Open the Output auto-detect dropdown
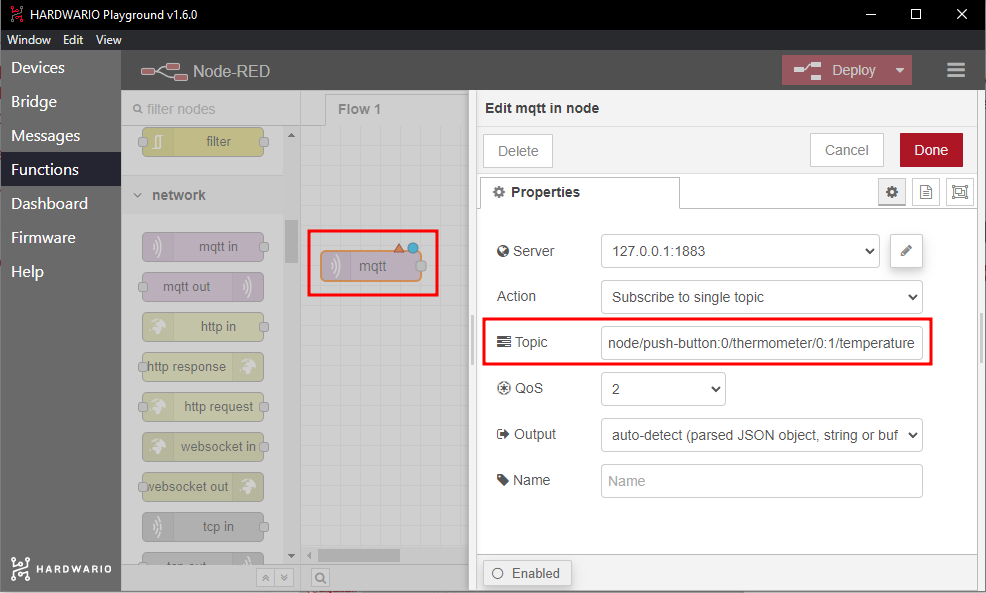The image size is (986, 593). [x=762, y=435]
